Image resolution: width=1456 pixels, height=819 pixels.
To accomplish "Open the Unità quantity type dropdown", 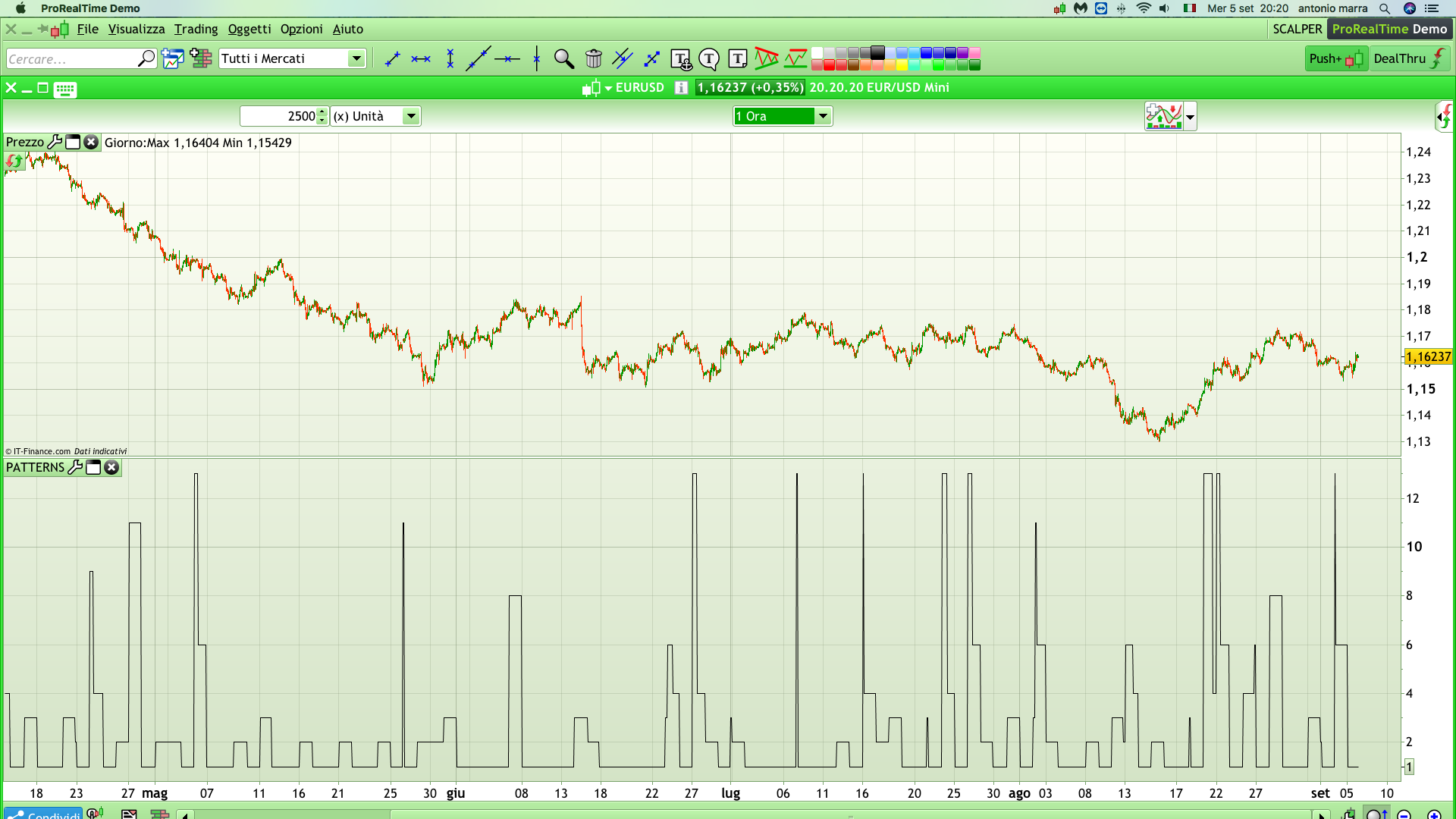I will click(411, 116).
